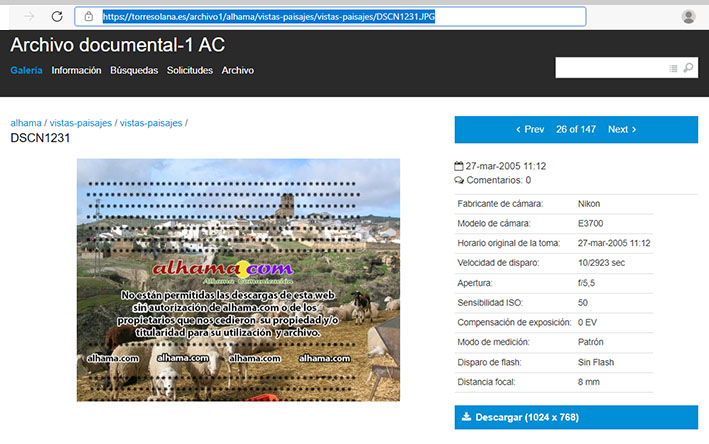This screenshot has height=444, width=709.
Task: Click the DSCN1231 photo title
Action: click(40, 138)
